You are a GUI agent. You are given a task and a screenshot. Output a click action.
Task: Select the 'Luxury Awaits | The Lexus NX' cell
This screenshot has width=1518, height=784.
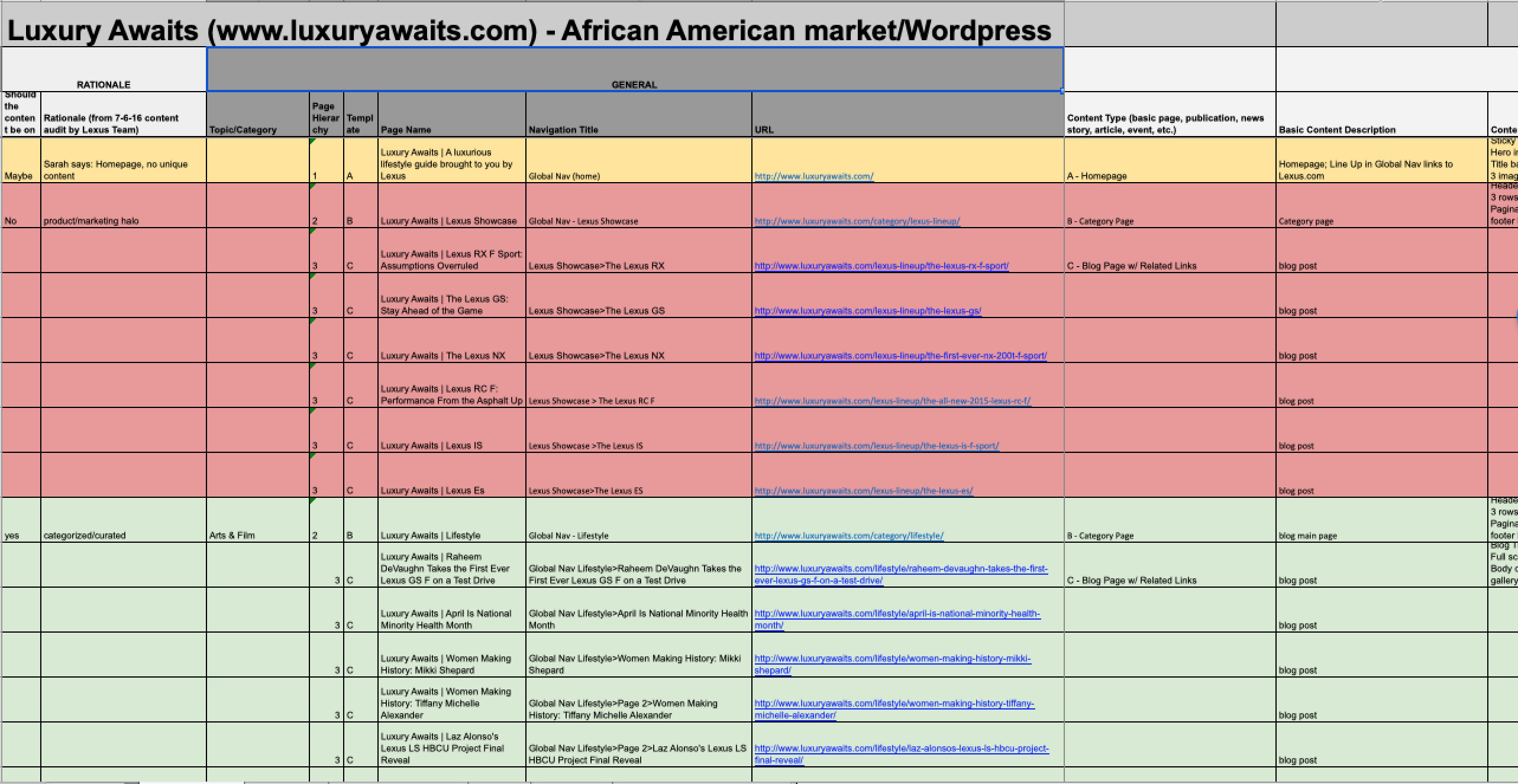pos(452,340)
